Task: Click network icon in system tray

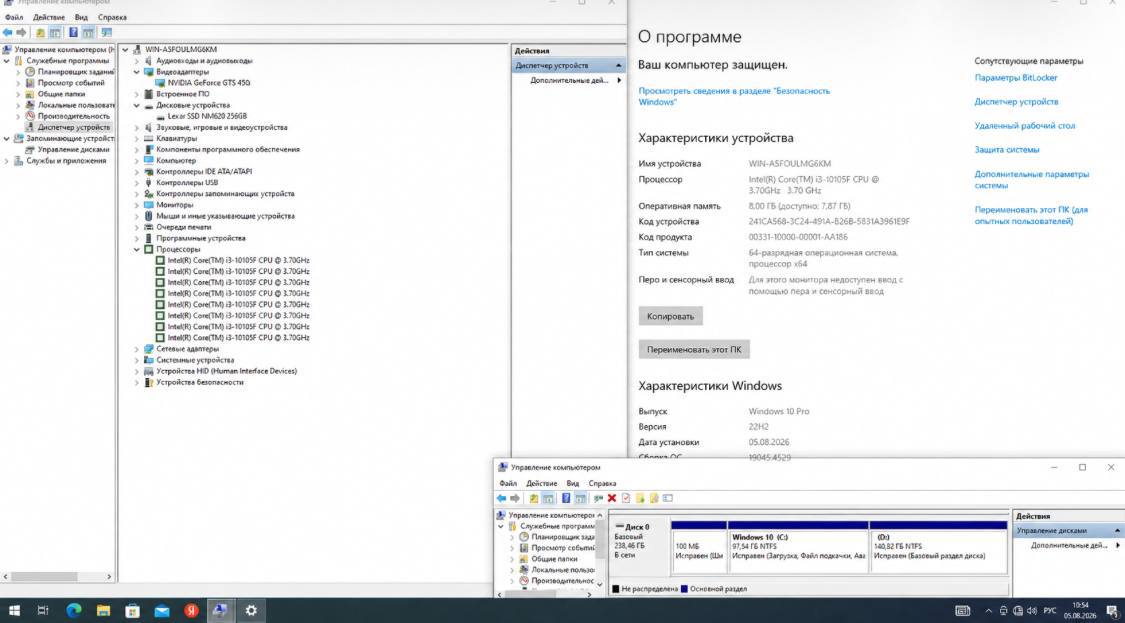Action: tap(1017, 611)
